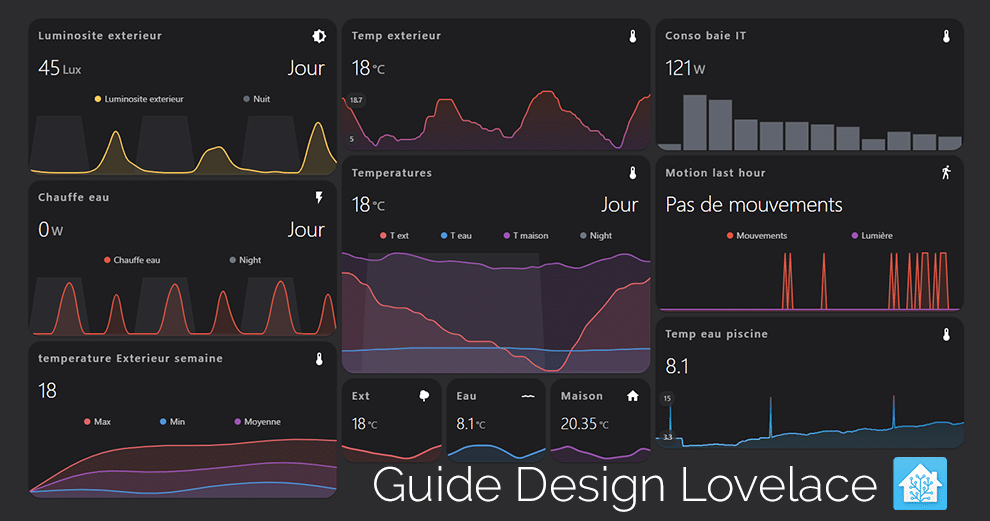Click the wave icon on Eau card
This screenshot has height=521, width=990.
point(528,396)
